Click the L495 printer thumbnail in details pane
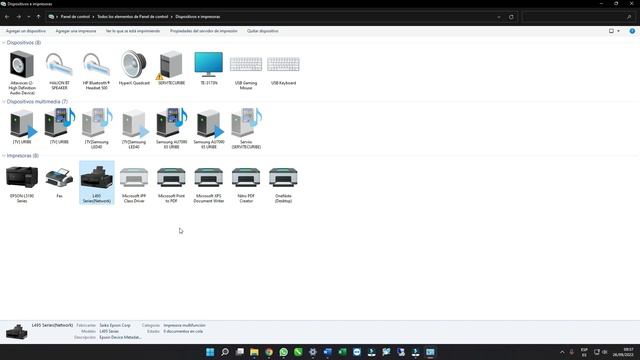 (x=17, y=331)
